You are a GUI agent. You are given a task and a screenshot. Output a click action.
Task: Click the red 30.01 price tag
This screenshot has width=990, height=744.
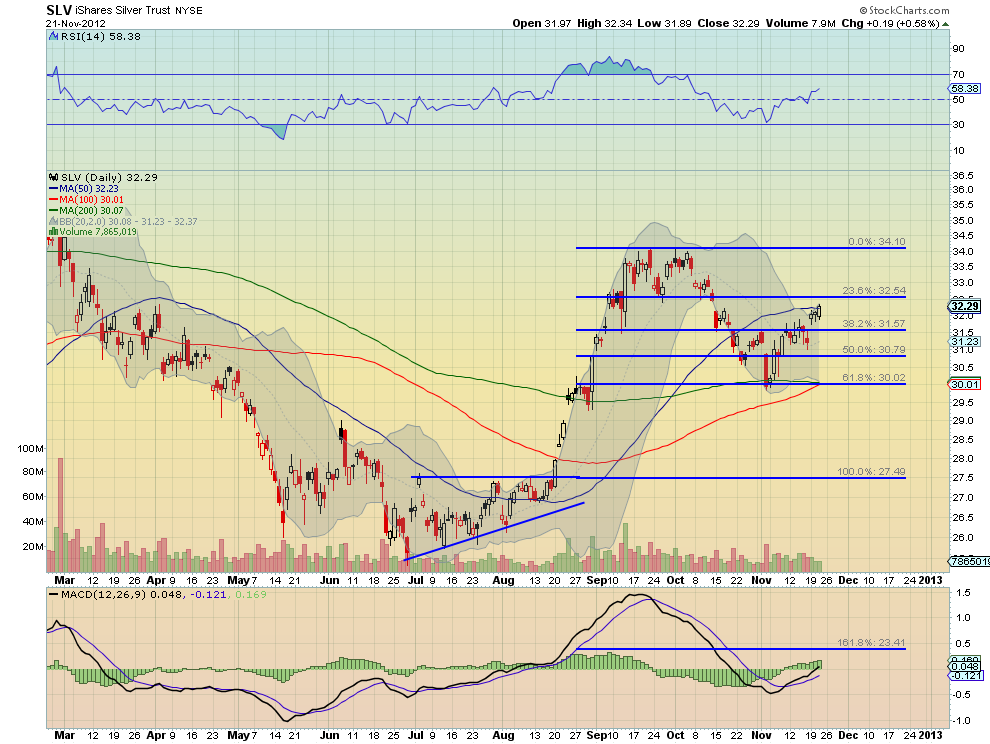coord(965,384)
